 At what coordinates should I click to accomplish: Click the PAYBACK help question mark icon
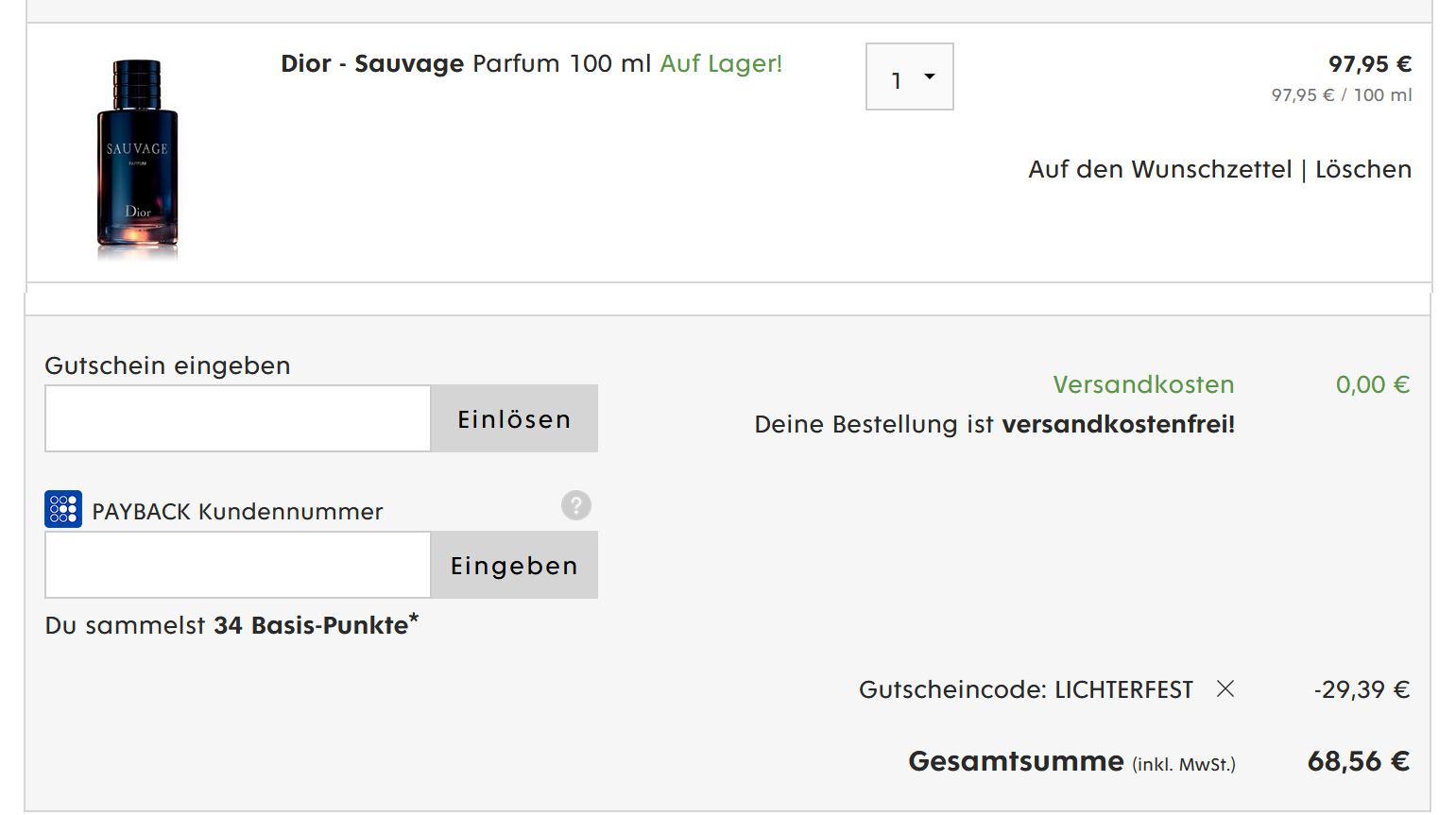pos(575,505)
